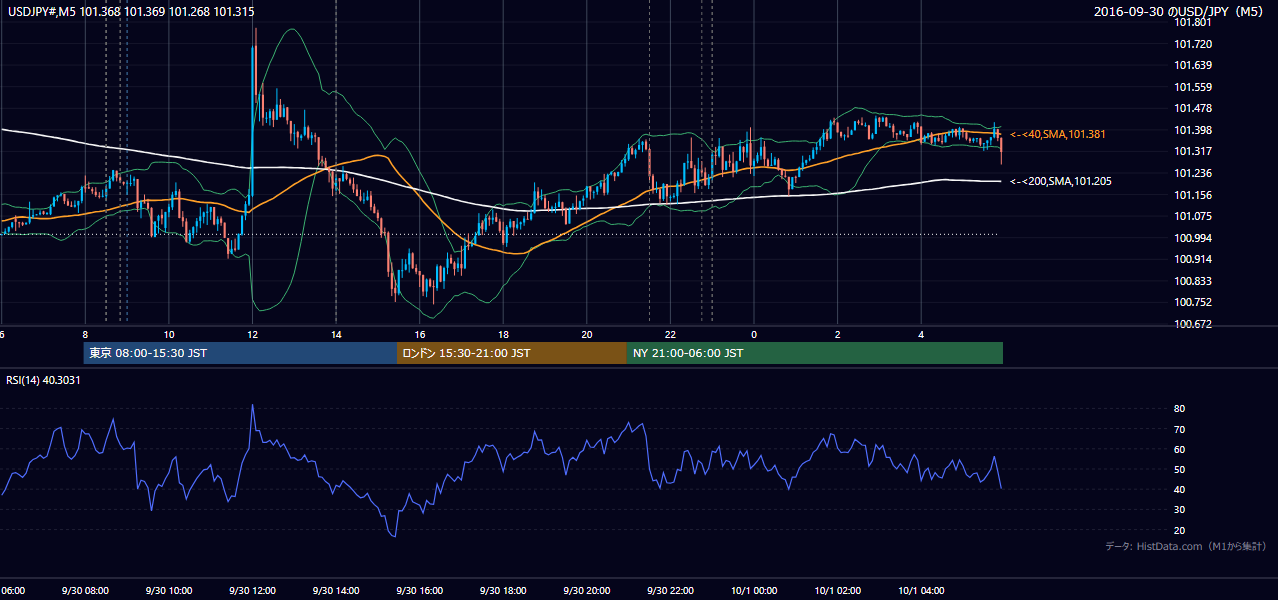Click the 9/30 12:00 bottom time label
The height and width of the screenshot is (600, 1278).
[252, 591]
